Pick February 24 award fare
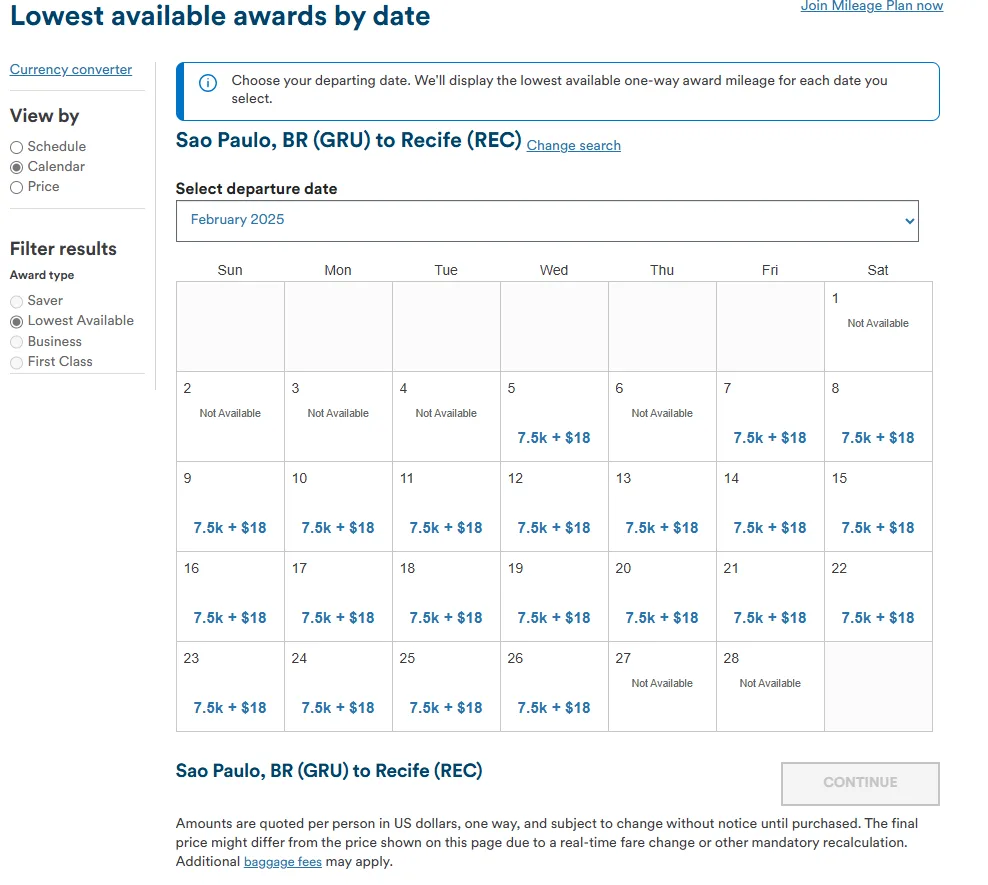Screen dimensions: 988x885 pos(338,708)
